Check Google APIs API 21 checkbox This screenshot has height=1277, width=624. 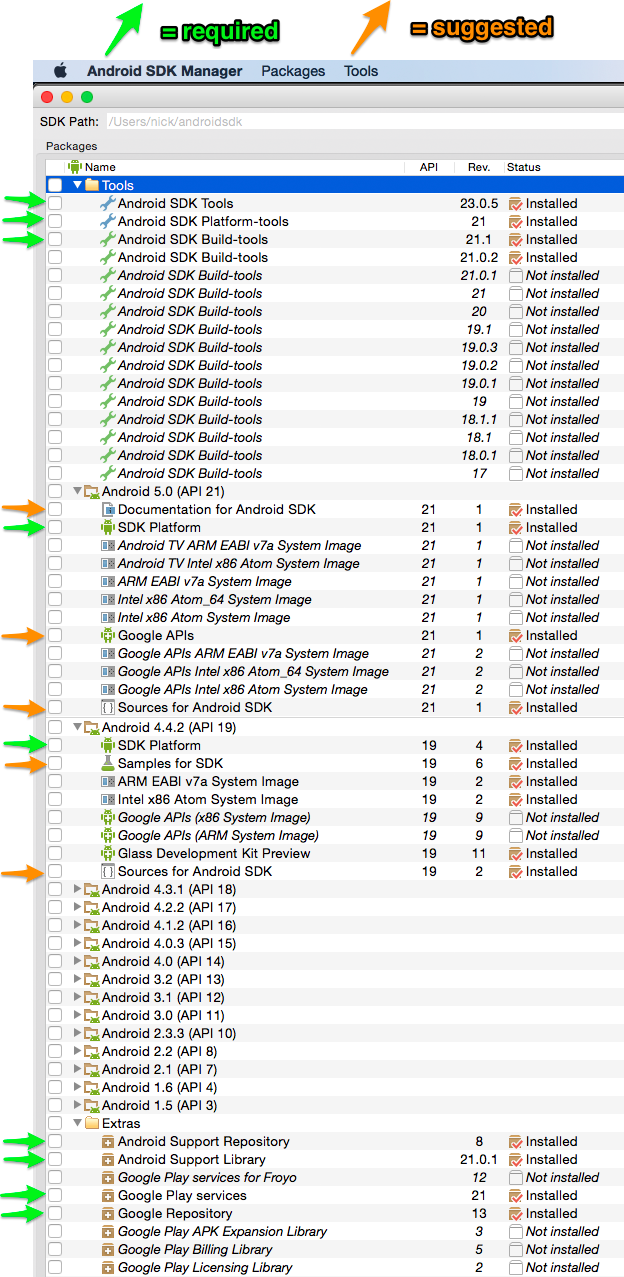pos(55,635)
